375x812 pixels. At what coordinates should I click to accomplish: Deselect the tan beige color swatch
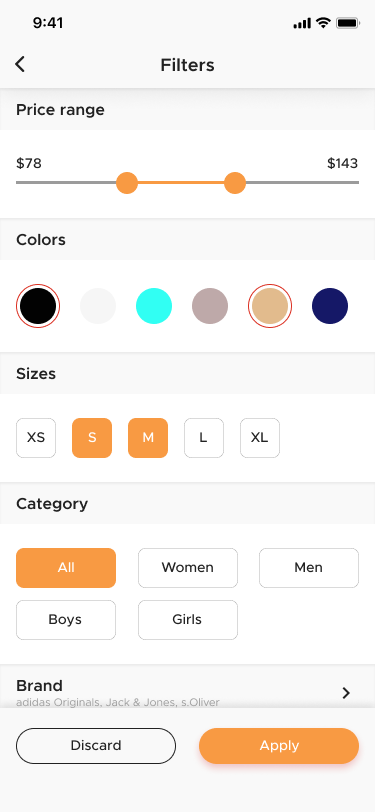[x=270, y=306]
